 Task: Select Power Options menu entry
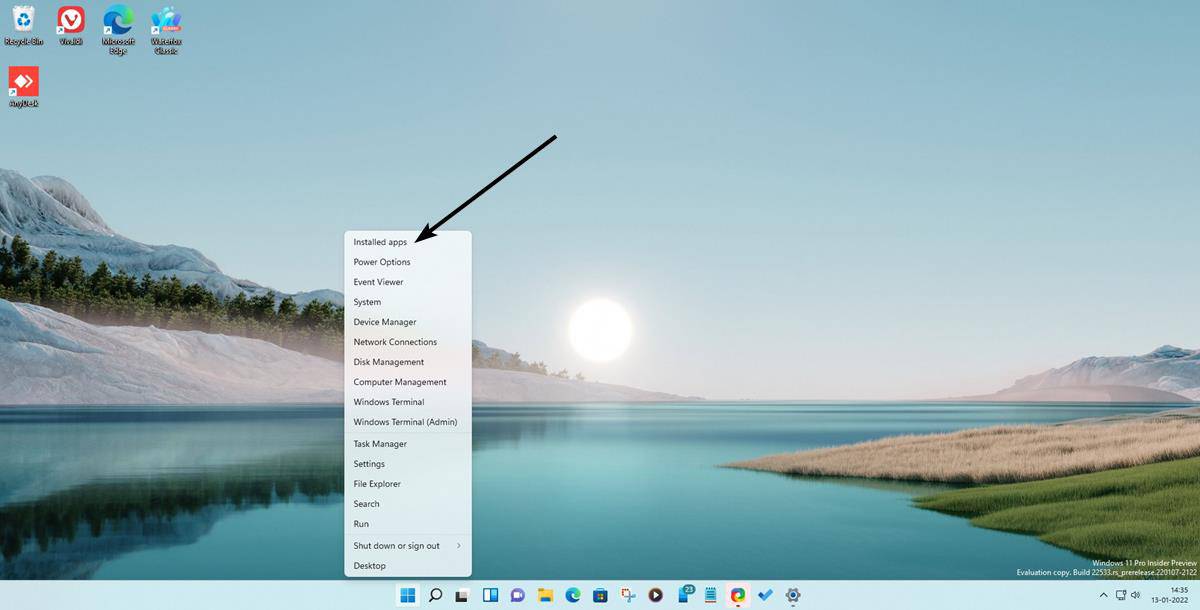click(x=408, y=262)
